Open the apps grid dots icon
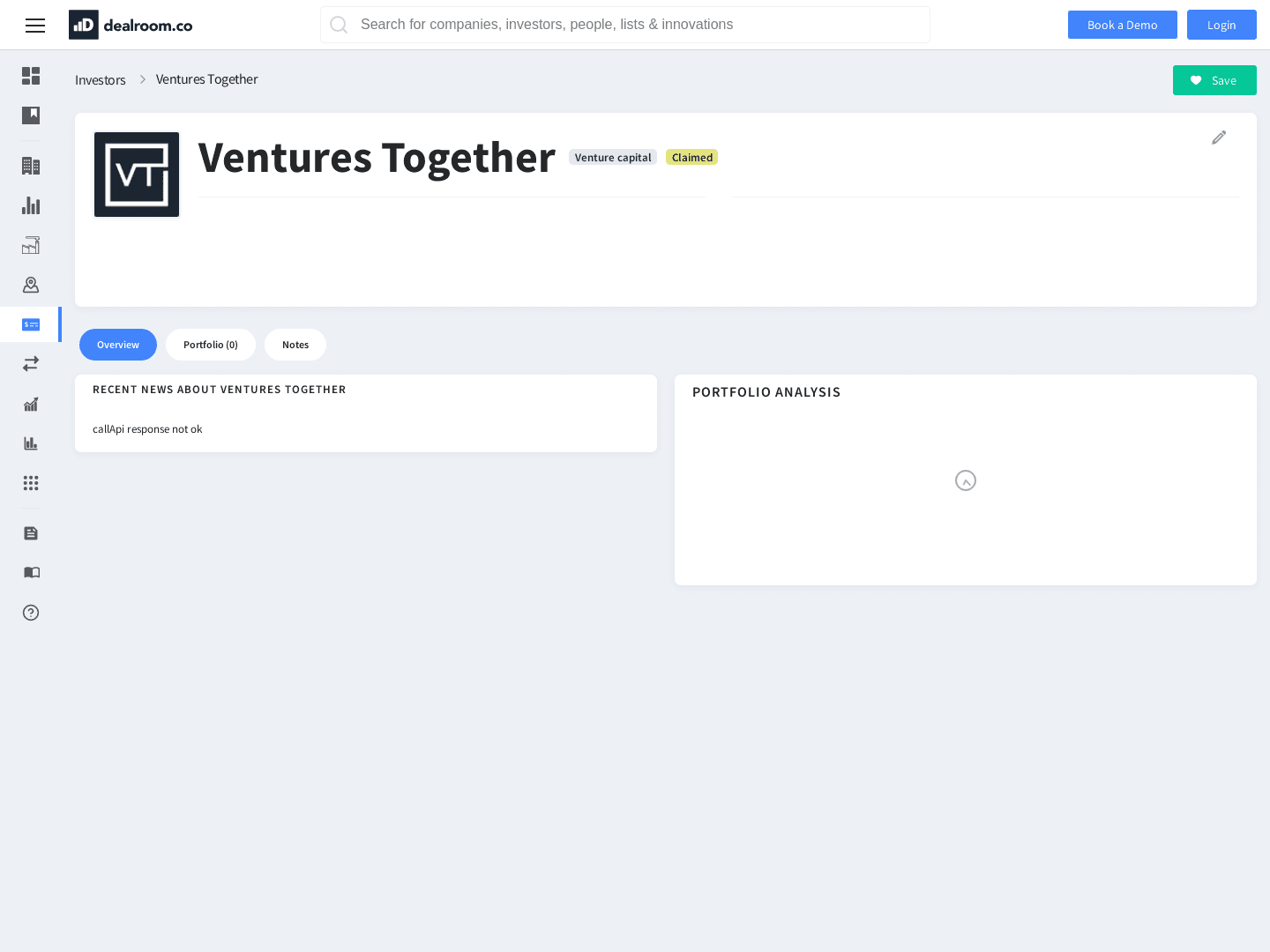This screenshot has width=1270, height=952. pos(31,483)
